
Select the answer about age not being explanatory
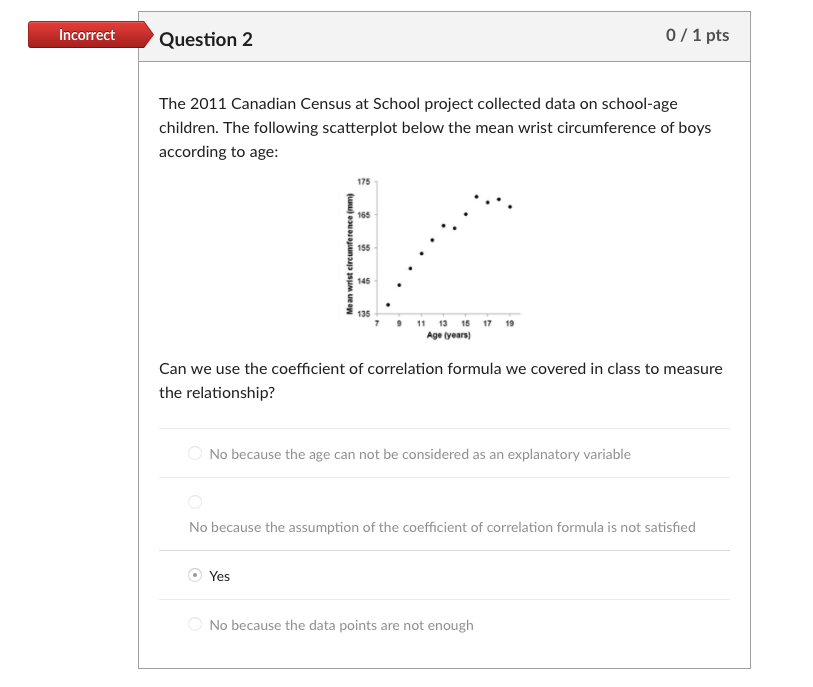(x=420, y=454)
